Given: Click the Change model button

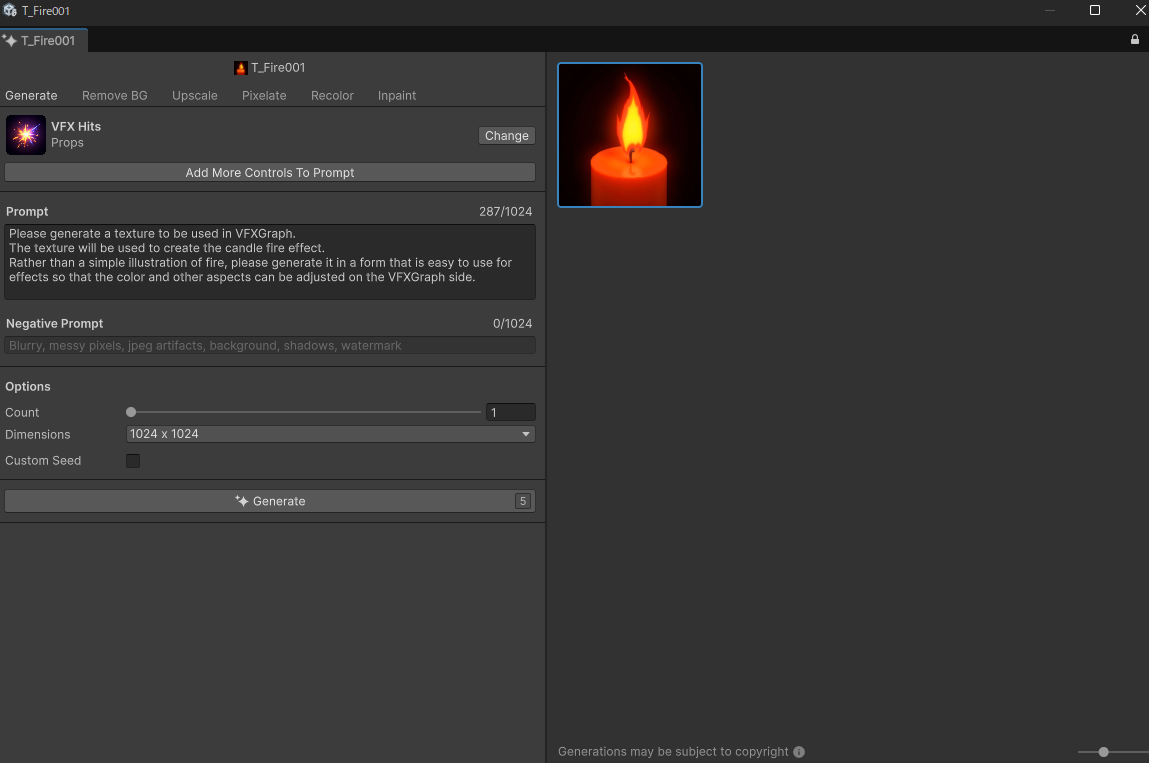Looking at the screenshot, I should click(507, 136).
